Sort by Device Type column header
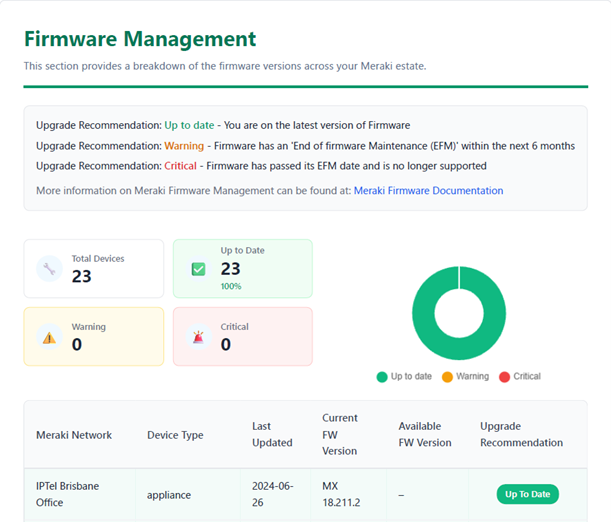This screenshot has height=522, width=611. [175, 435]
